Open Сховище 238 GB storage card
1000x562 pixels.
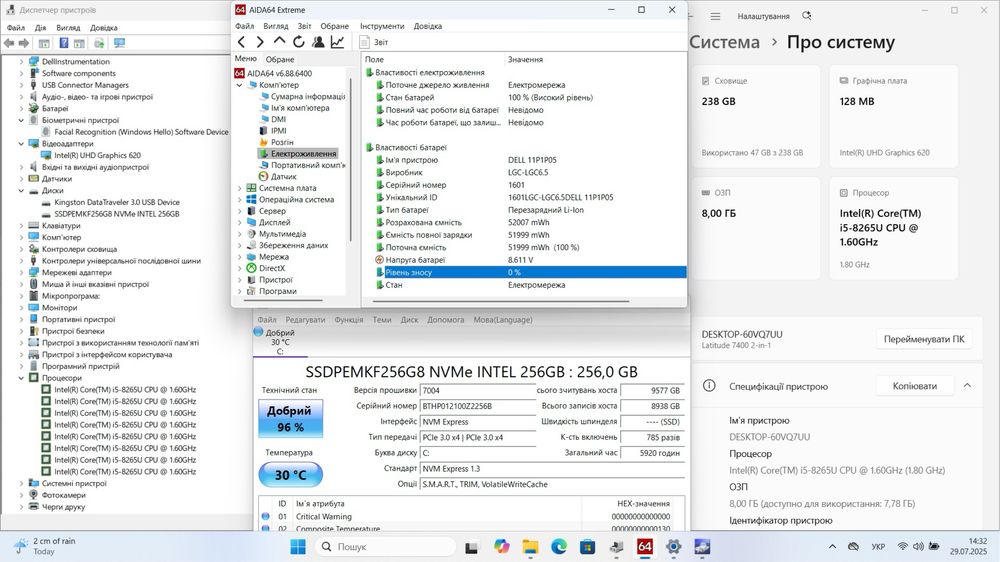(755, 116)
